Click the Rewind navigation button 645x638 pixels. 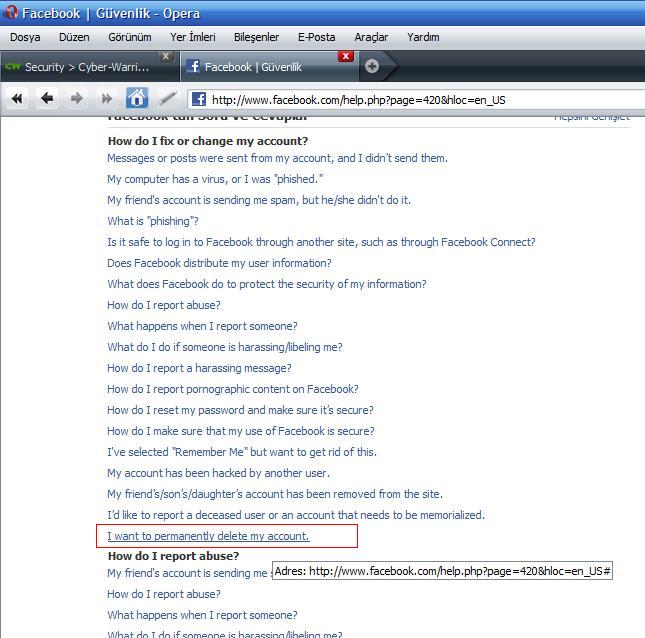[x=17, y=99]
